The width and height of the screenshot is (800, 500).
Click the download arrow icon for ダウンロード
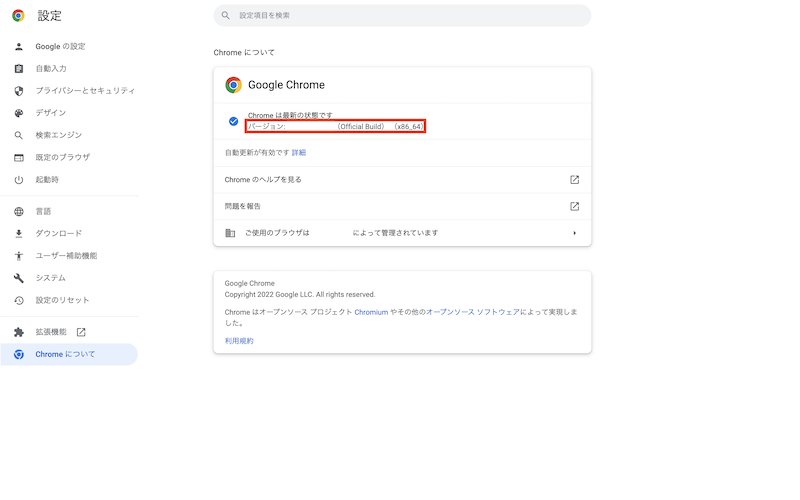click(x=19, y=234)
